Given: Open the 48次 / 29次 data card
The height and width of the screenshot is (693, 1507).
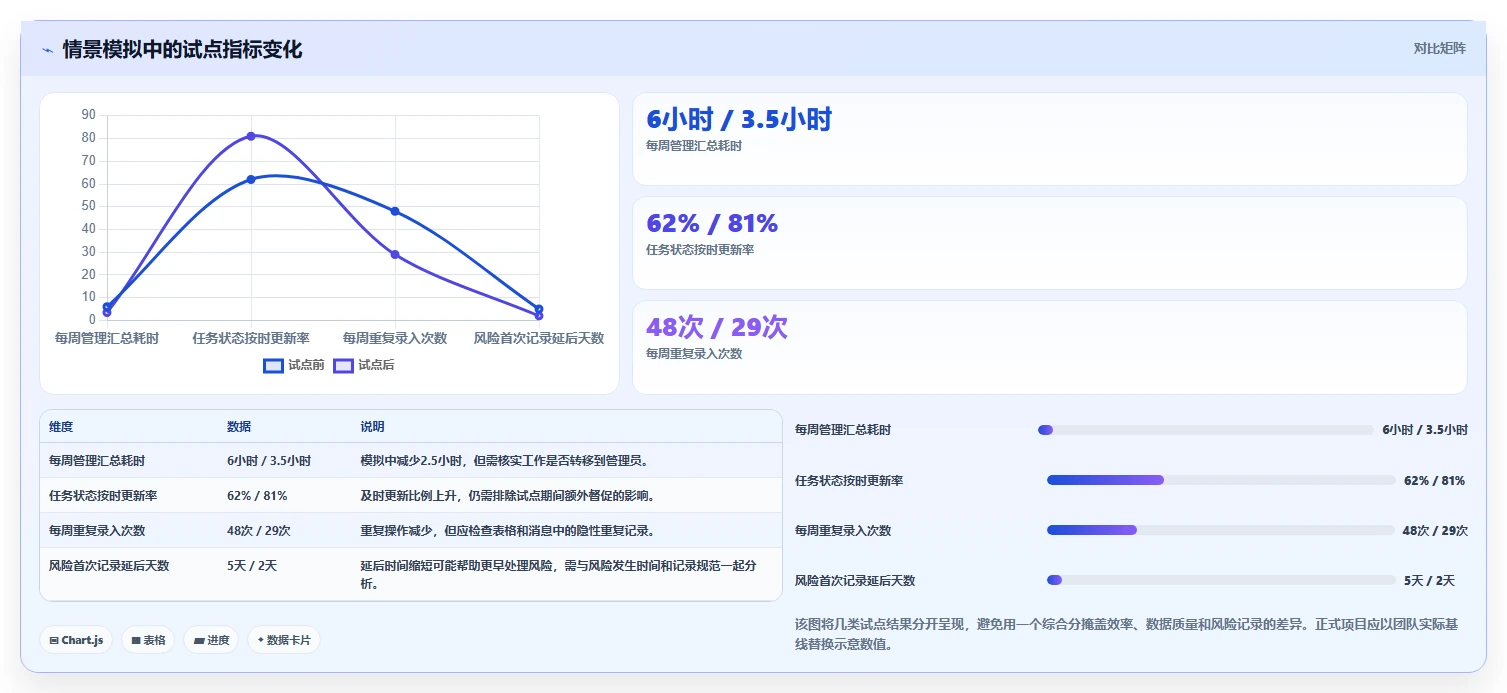Looking at the screenshot, I should (x=1050, y=347).
